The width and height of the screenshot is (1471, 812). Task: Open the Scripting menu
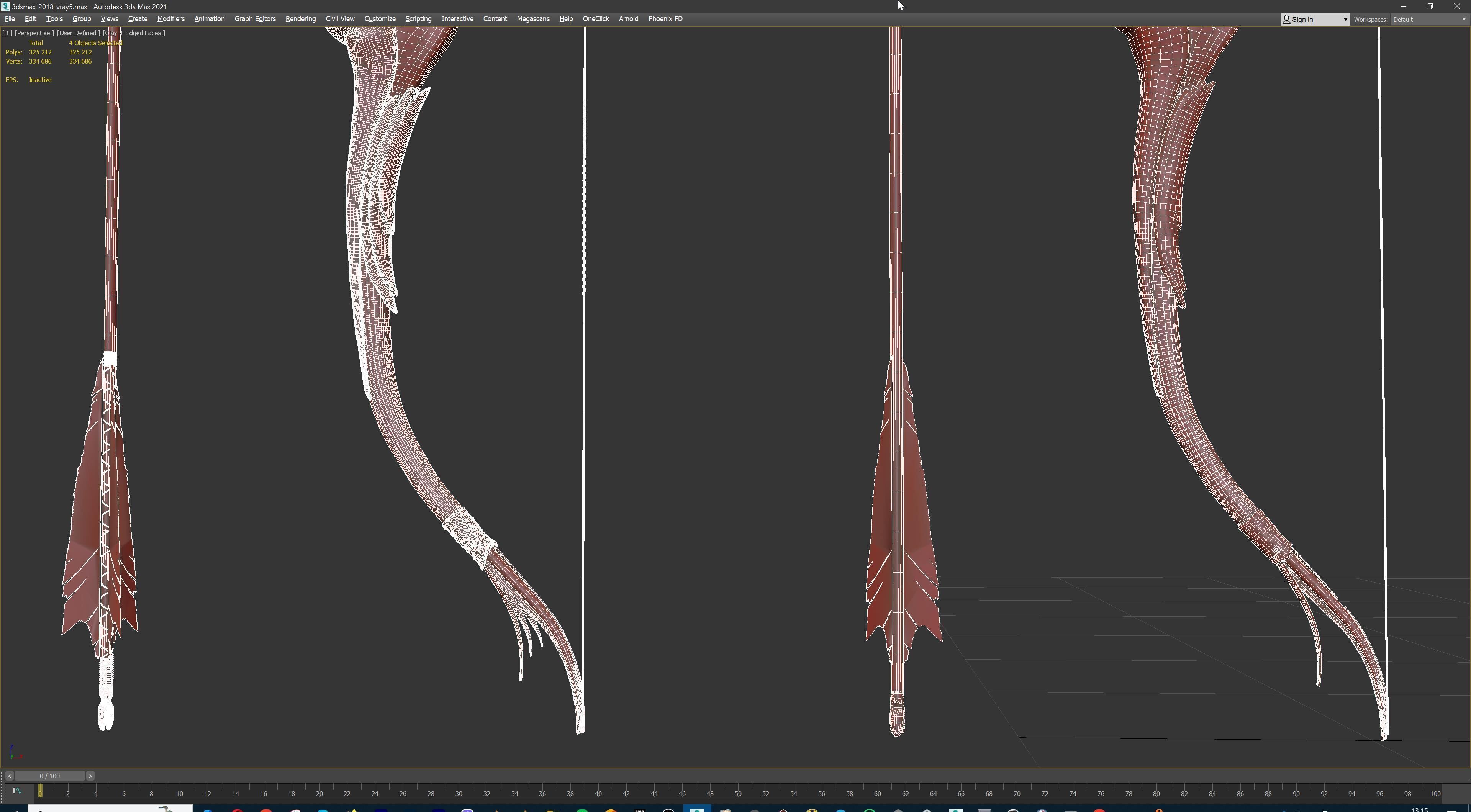click(x=418, y=19)
